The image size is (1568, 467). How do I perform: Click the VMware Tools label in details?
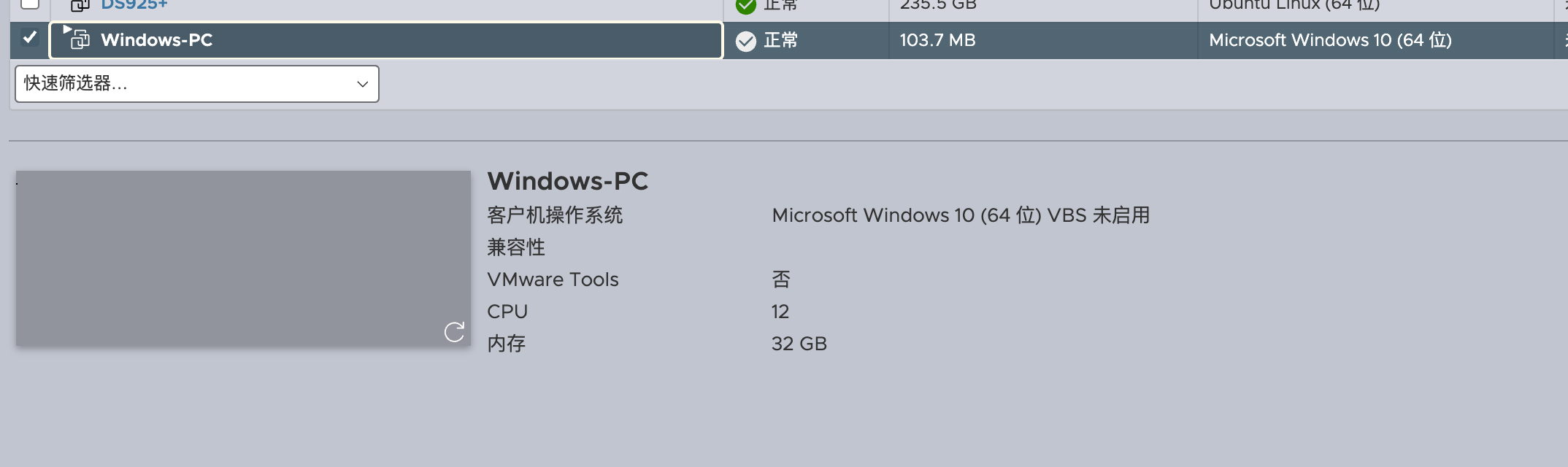click(553, 279)
